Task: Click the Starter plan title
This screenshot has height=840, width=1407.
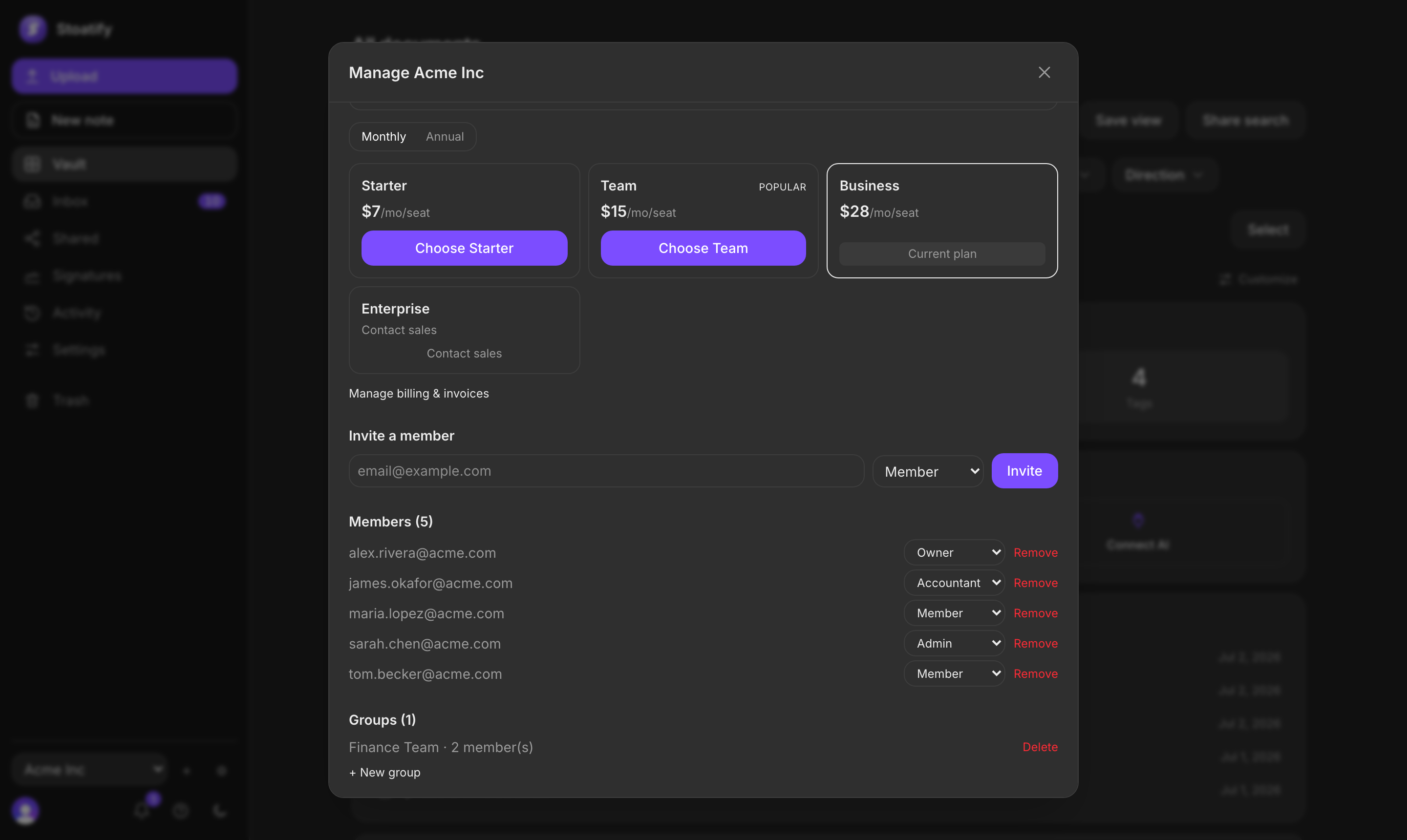Action: click(x=384, y=186)
